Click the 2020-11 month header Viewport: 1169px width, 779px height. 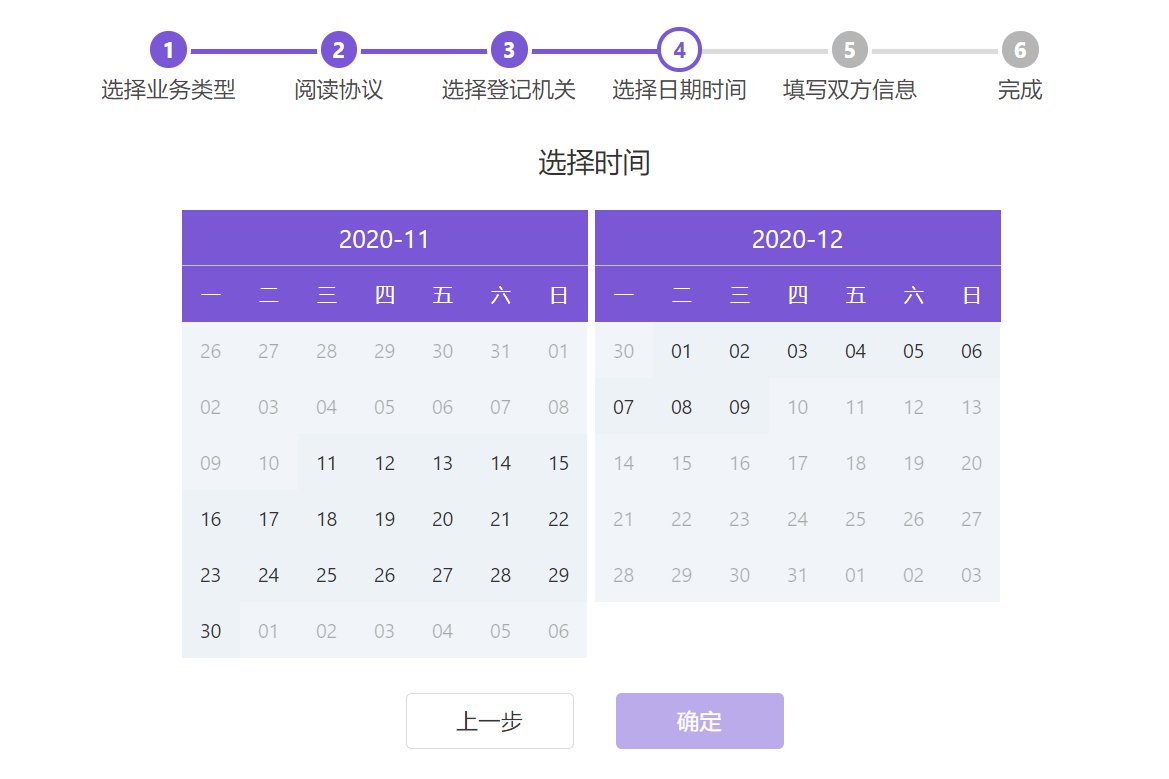384,239
